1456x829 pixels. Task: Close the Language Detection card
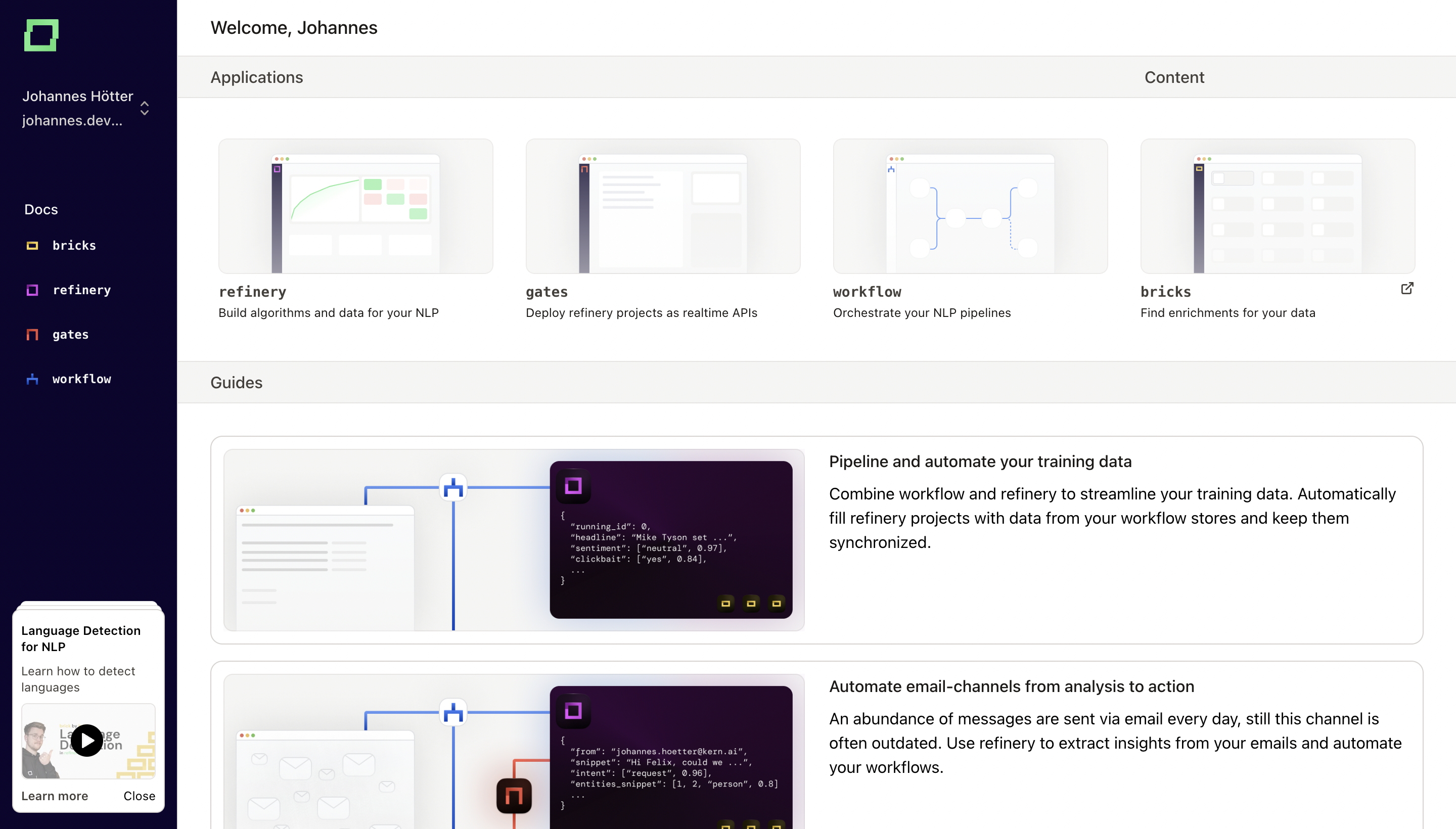140,796
